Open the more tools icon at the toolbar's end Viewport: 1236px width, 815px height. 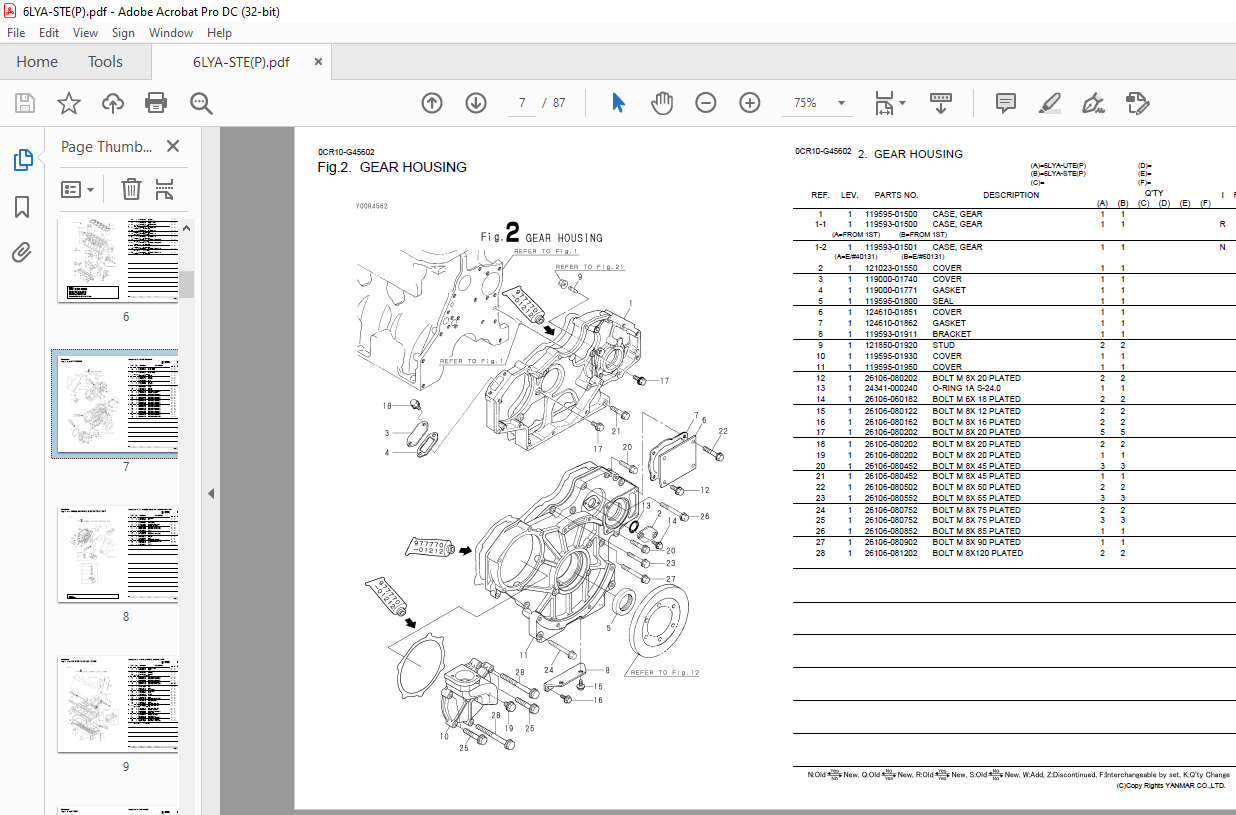(x=1137, y=103)
